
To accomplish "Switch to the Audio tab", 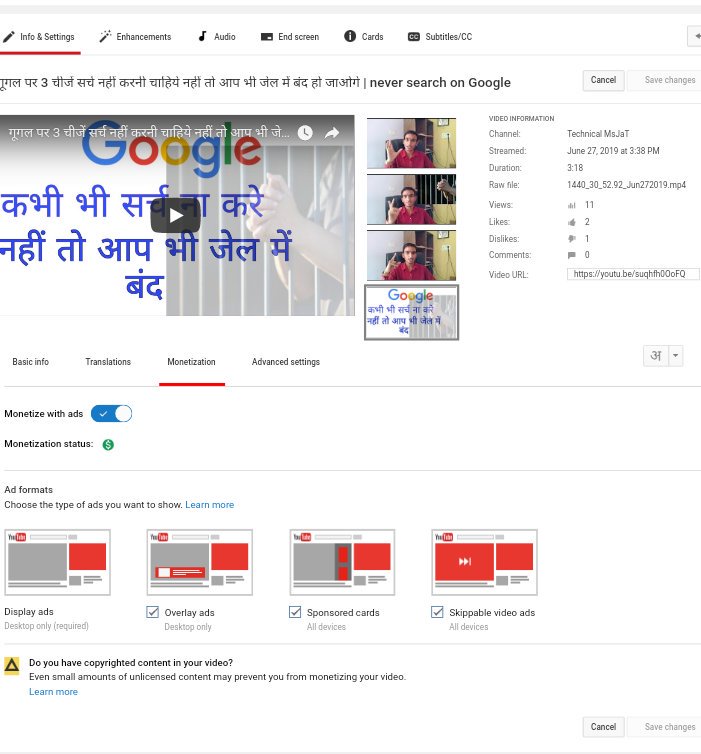I will coord(217,37).
